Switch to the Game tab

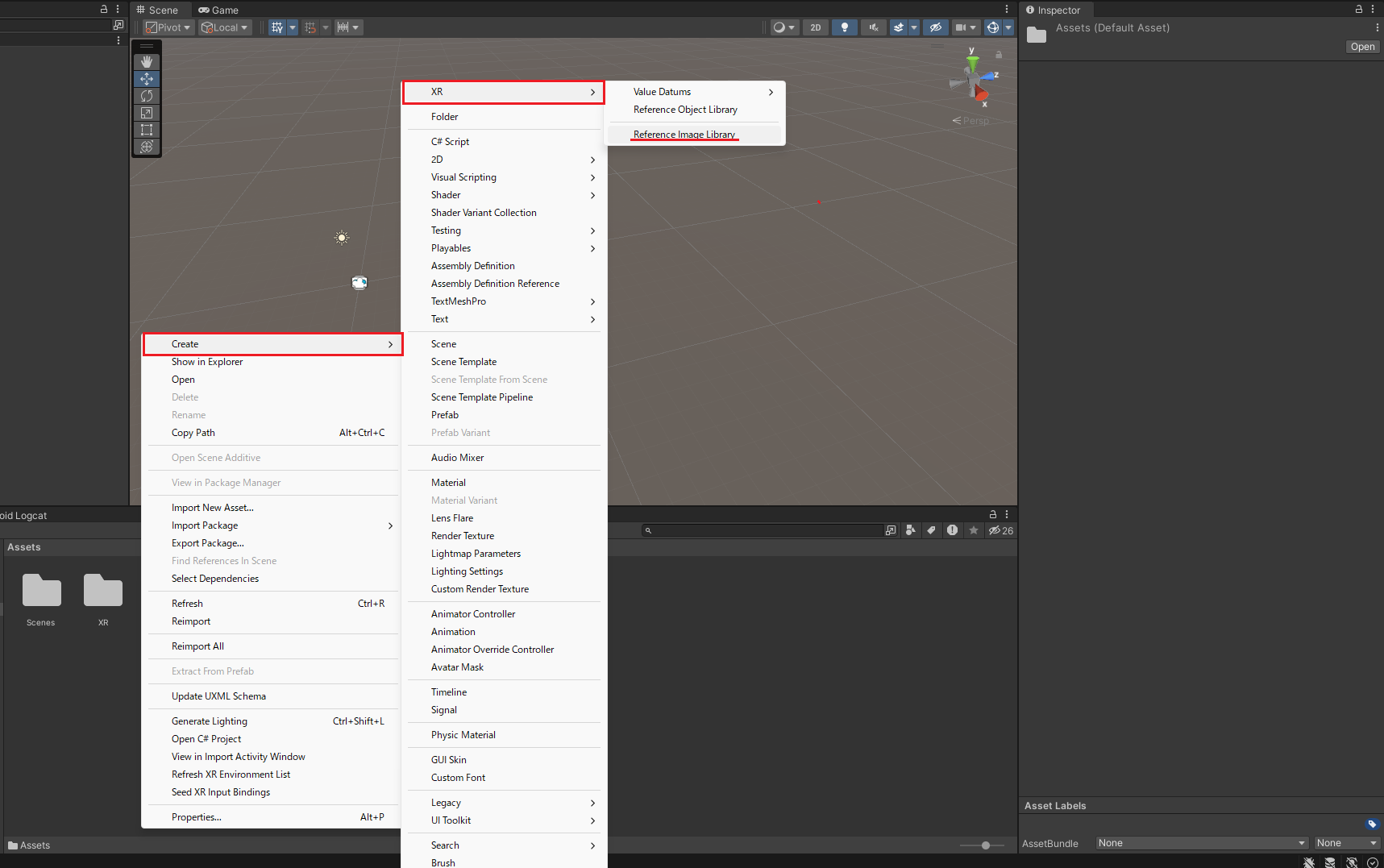click(218, 10)
